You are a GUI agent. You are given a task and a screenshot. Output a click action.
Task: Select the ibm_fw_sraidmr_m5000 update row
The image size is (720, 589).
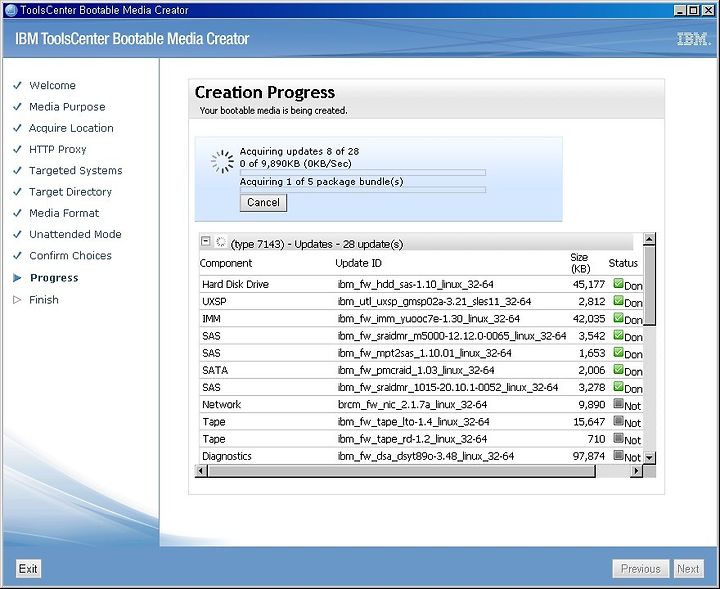point(421,336)
